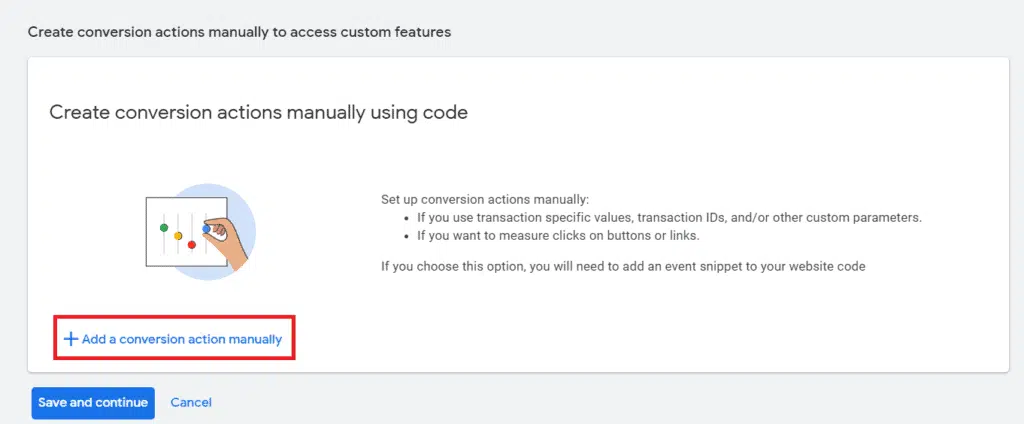Click the 'Set up conversion actions manually:' text
The height and width of the screenshot is (424, 1024).
pos(485,199)
